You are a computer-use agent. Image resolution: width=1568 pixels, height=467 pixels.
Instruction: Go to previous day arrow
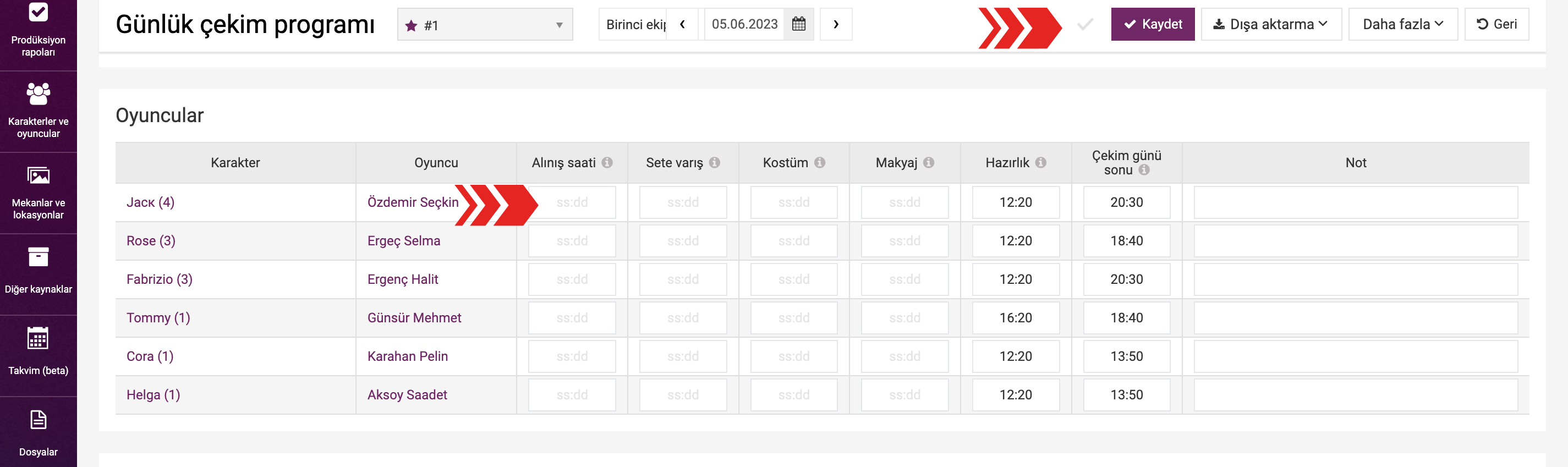coord(682,24)
